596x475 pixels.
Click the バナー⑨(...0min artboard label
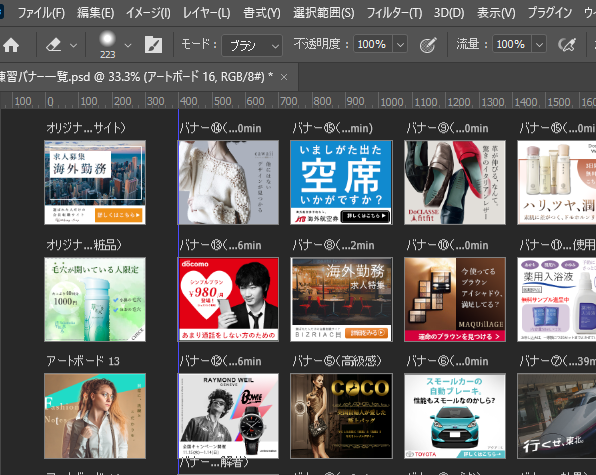tap(447, 128)
